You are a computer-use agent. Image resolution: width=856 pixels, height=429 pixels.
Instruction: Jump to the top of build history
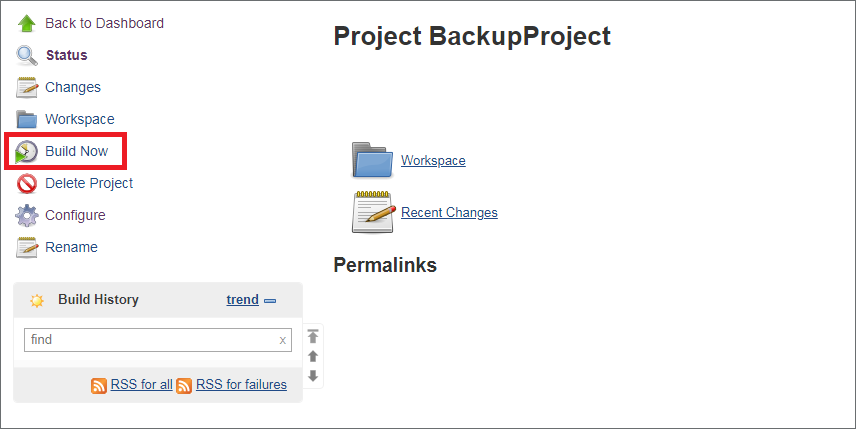coord(313,336)
